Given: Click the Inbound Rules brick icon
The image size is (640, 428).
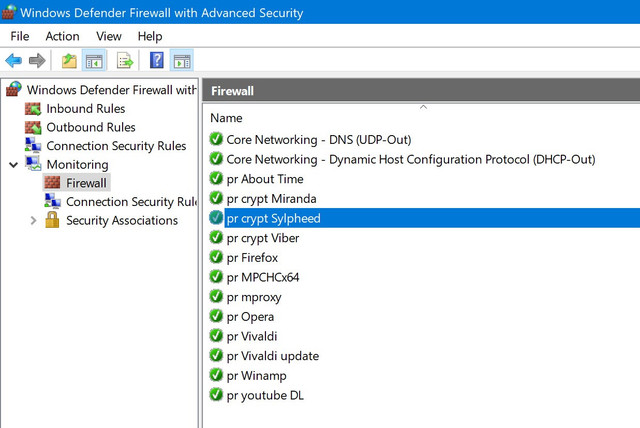Looking at the screenshot, I should pyautogui.click(x=33, y=109).
